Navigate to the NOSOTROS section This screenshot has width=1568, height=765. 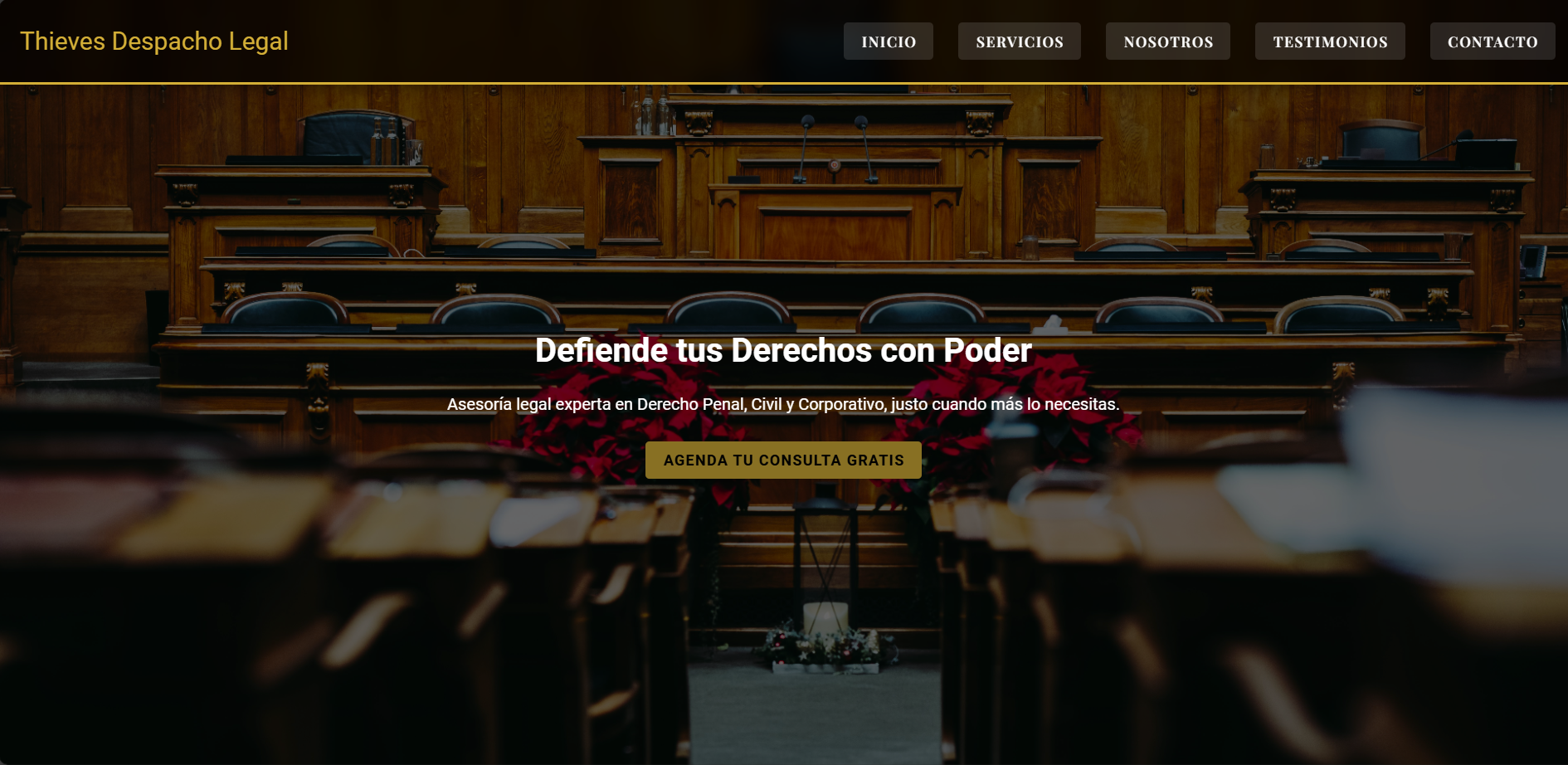coord(1167,41)
